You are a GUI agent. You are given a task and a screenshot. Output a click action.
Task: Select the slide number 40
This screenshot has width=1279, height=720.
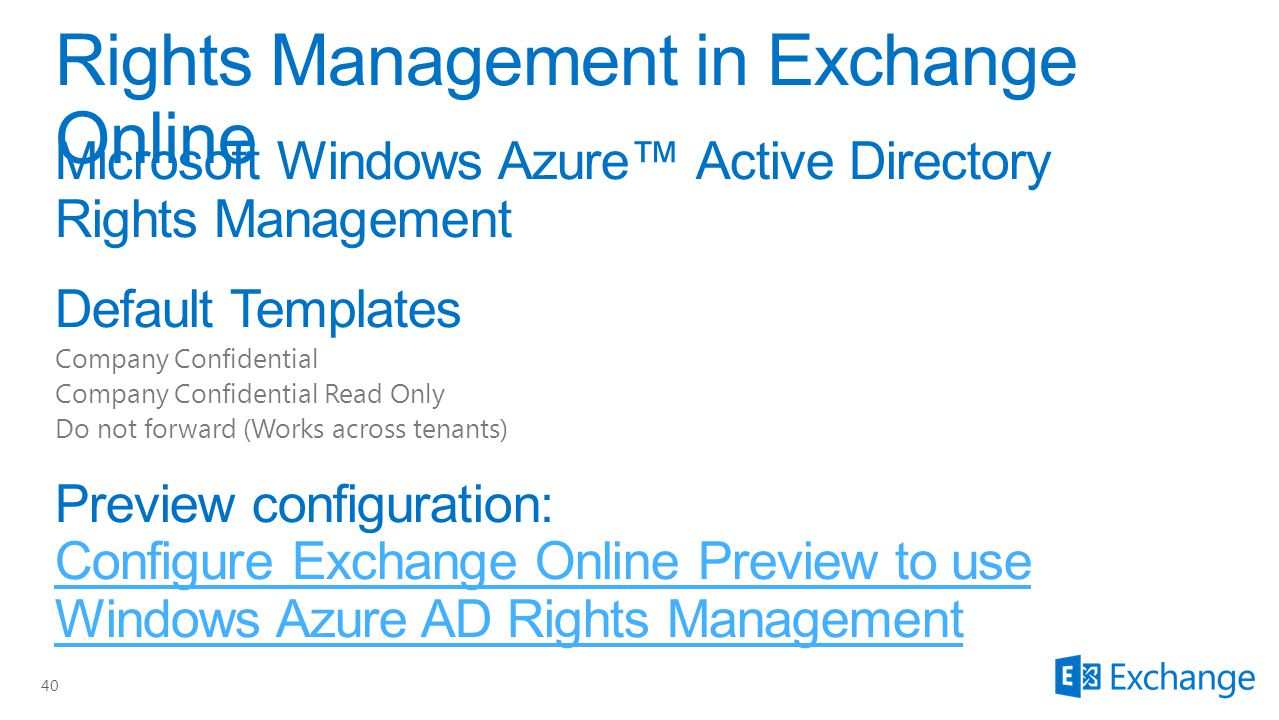[50, 686]
